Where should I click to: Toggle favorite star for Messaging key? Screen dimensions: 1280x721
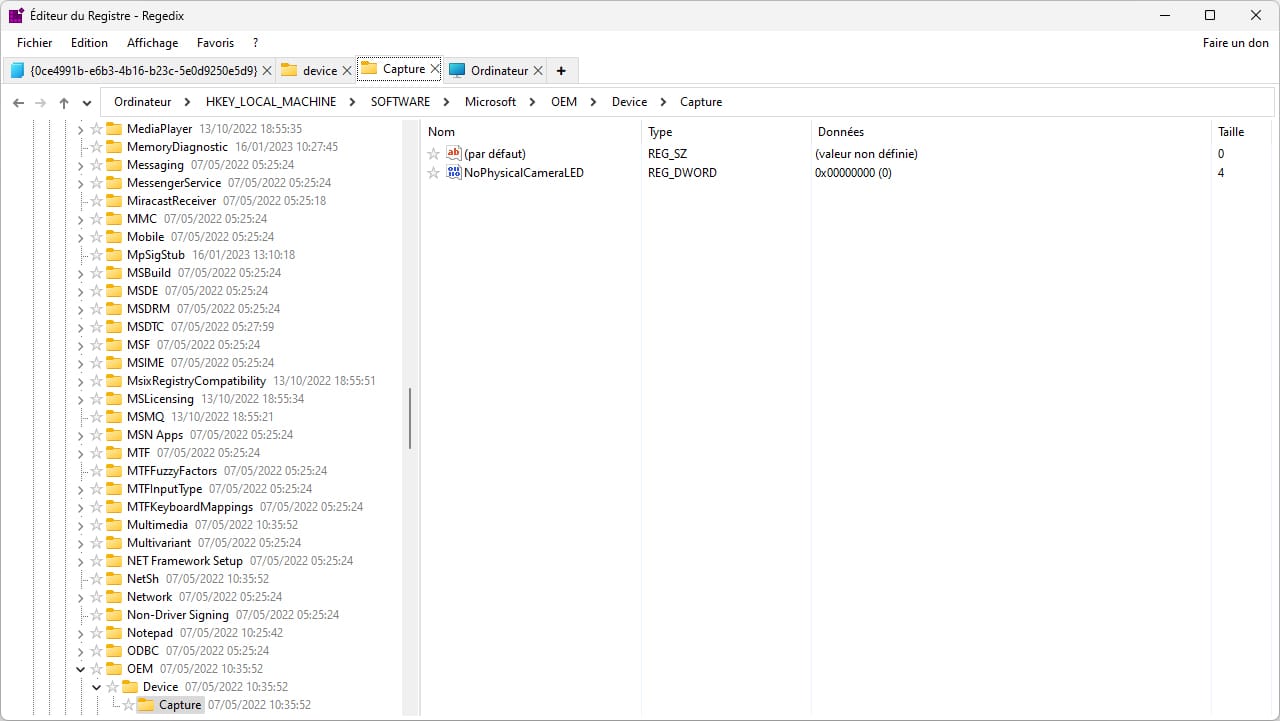(x=97, y=165)
